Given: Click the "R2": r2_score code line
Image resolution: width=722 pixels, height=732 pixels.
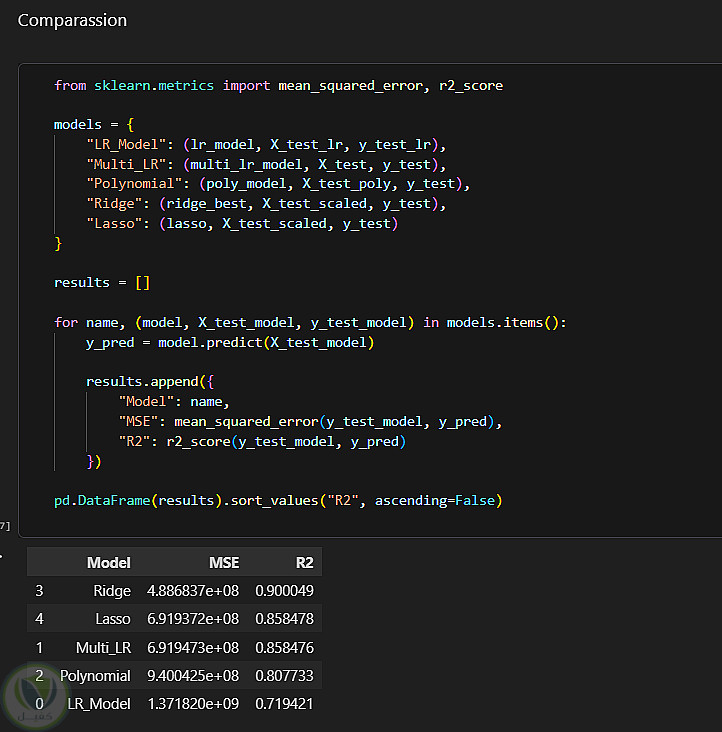Looking at the screenshot, I should click(262, 442).
